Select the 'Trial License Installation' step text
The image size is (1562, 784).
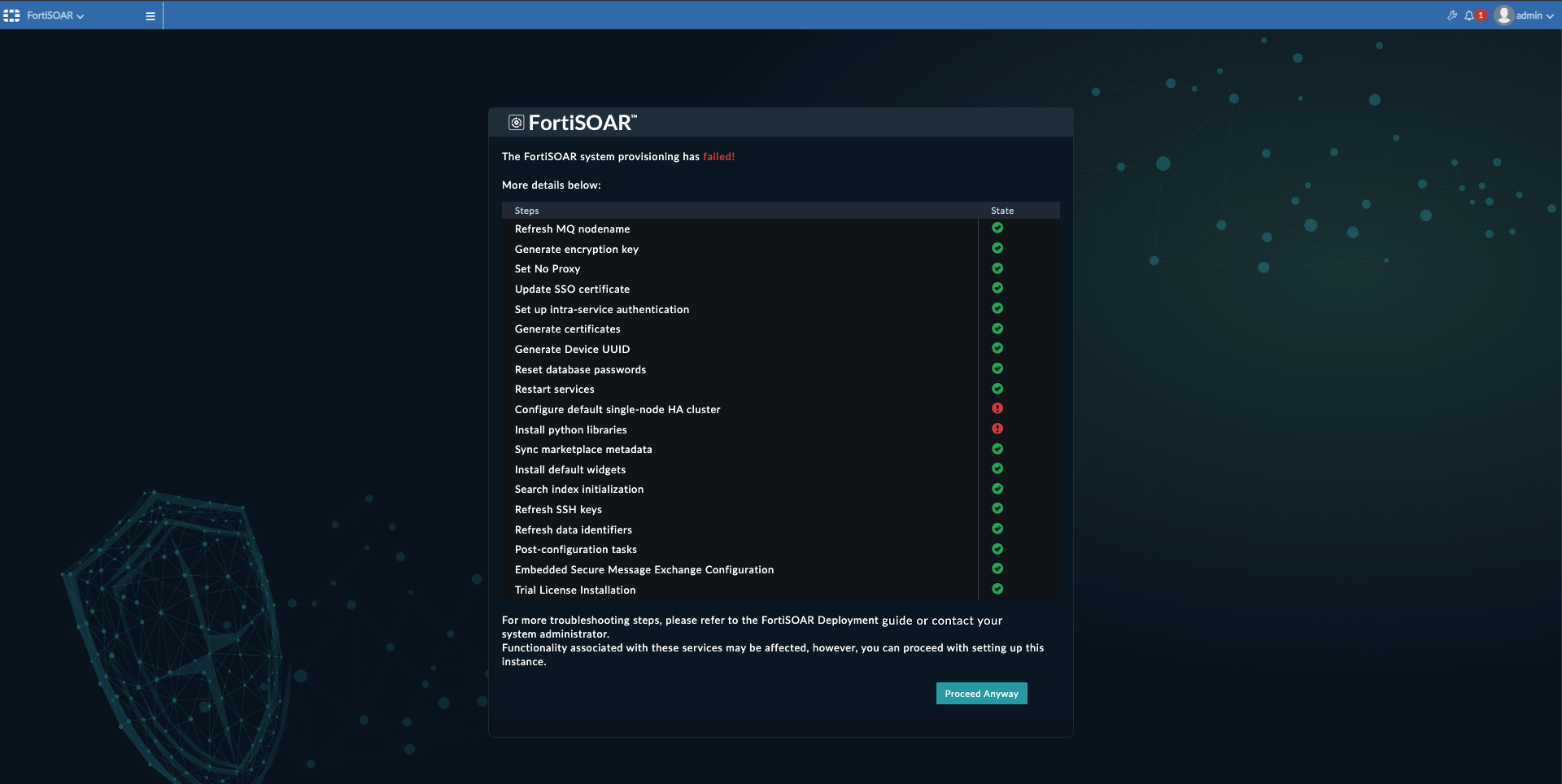coord(575,590)
